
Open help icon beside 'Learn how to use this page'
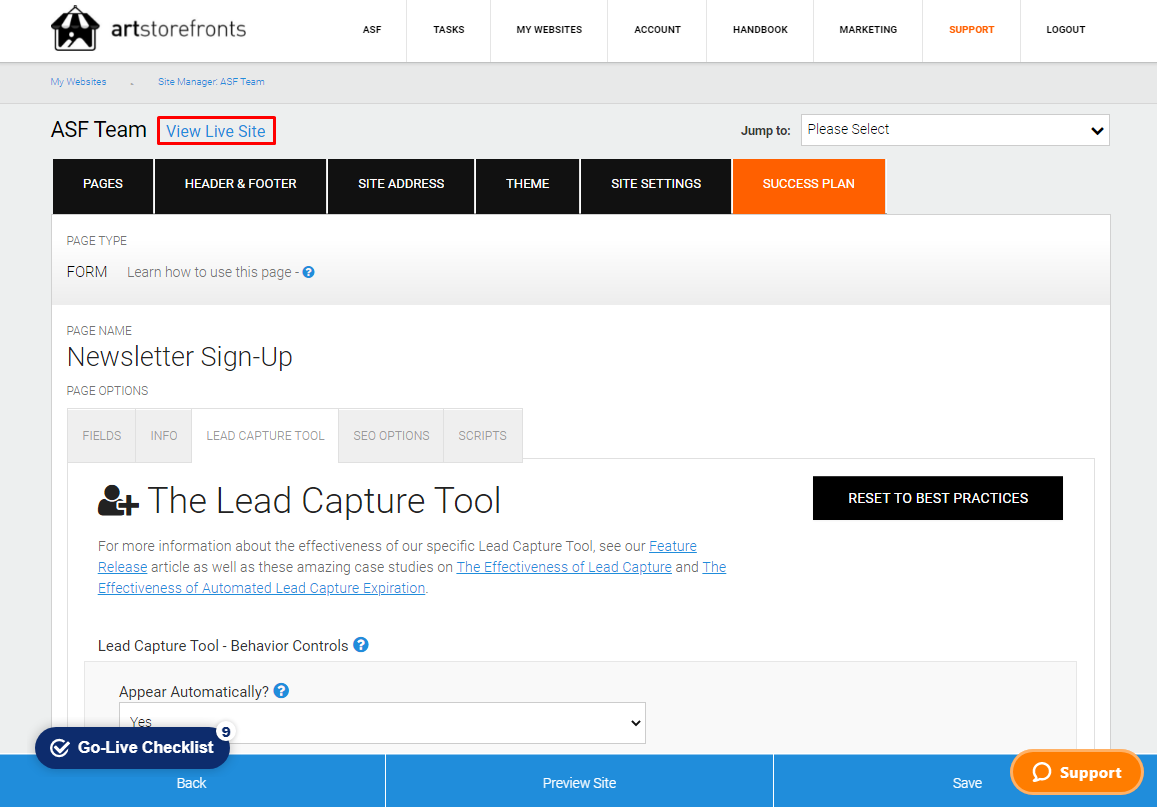pyautogui.click(x=308, y=272)
